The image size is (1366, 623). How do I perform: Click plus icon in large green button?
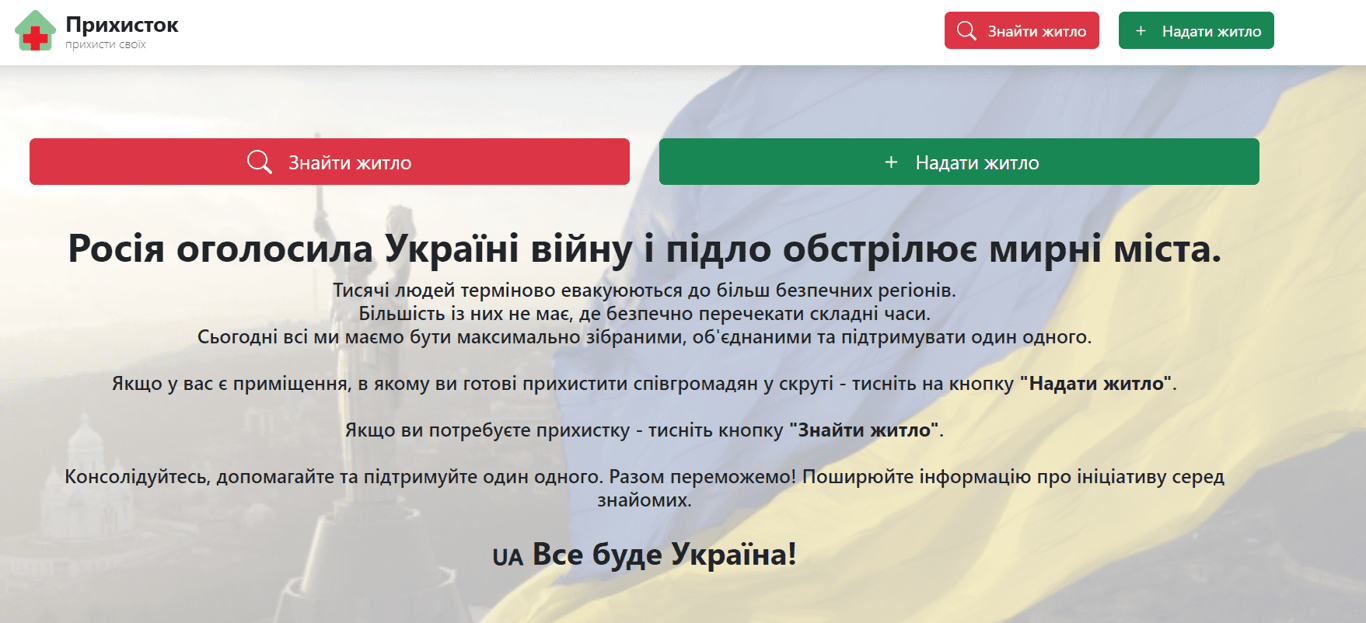[891, 162]
